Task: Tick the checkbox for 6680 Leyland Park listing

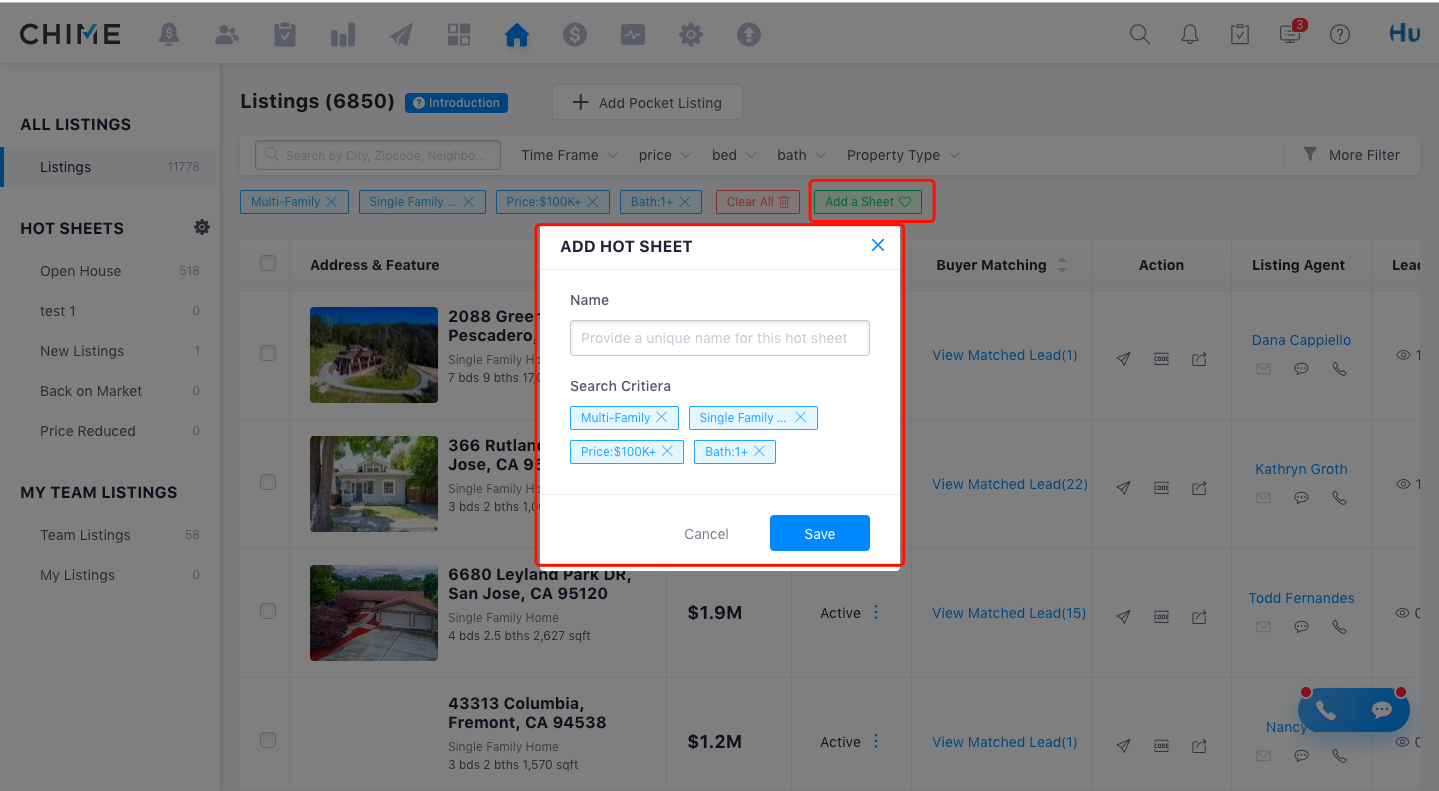Action: (x=268, y=611)
